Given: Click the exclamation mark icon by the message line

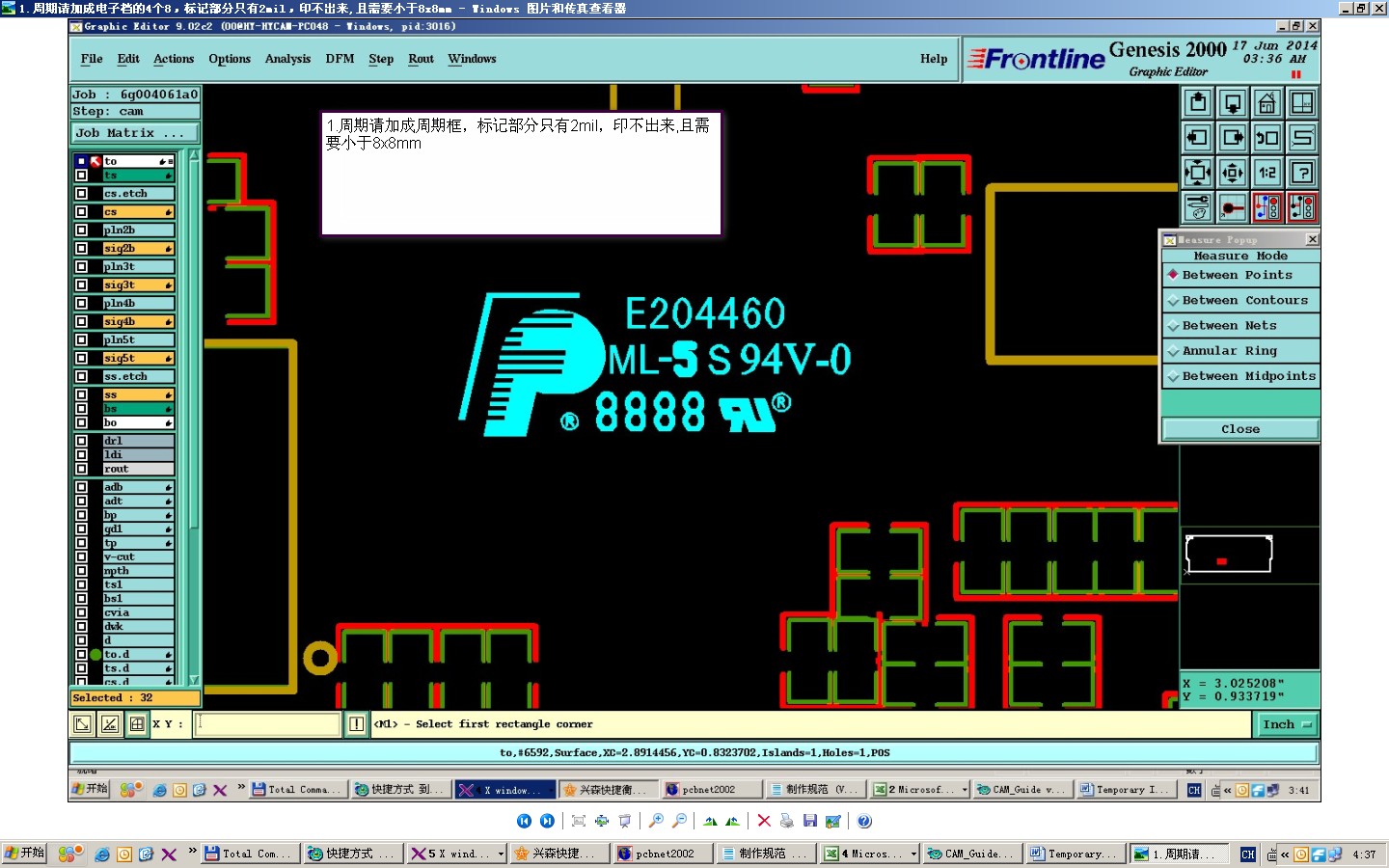Looking at the screenshot, I should [357, 723].
